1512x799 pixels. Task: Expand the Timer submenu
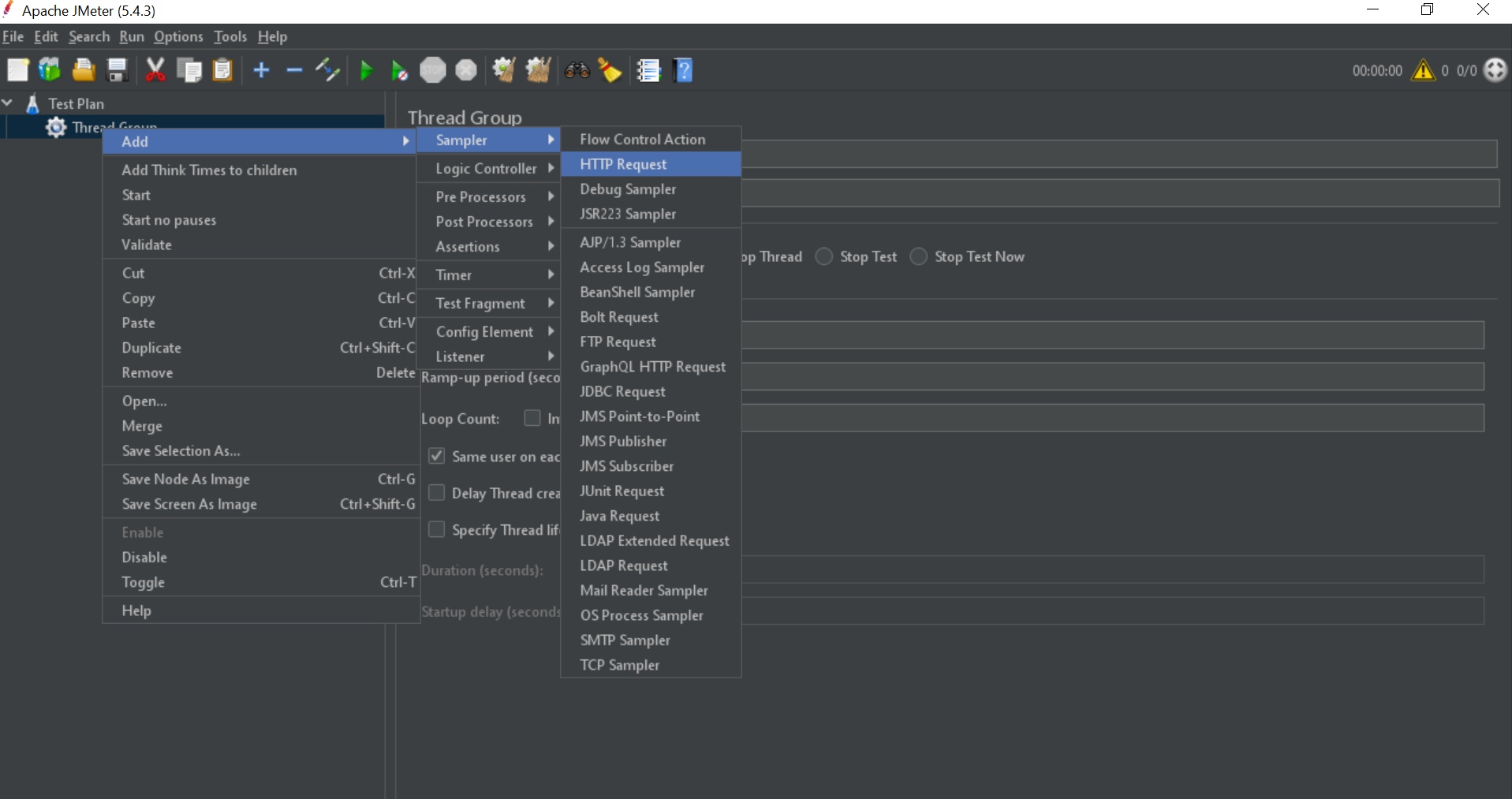point(488,275)
